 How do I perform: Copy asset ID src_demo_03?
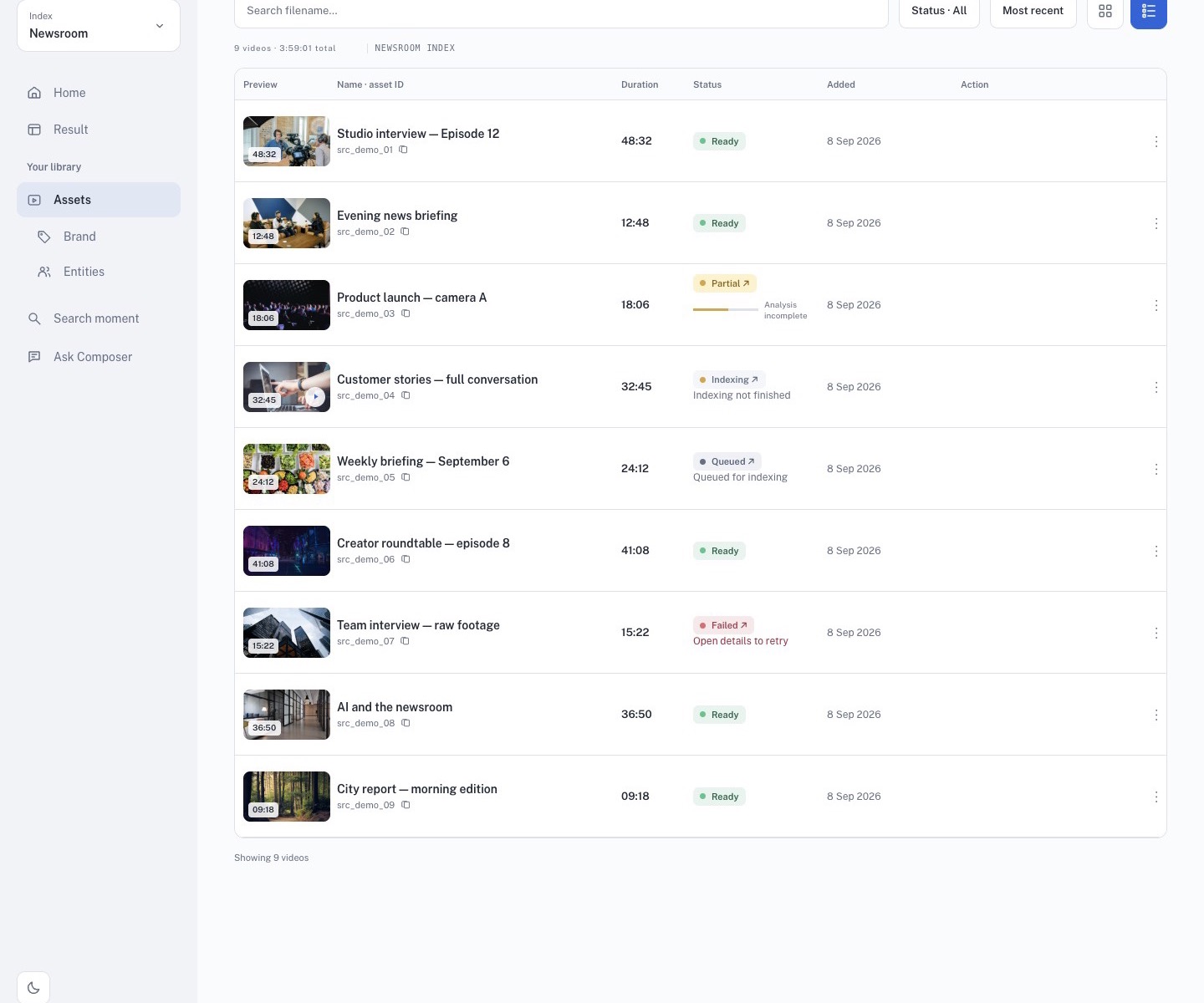(x=406, y=313)
